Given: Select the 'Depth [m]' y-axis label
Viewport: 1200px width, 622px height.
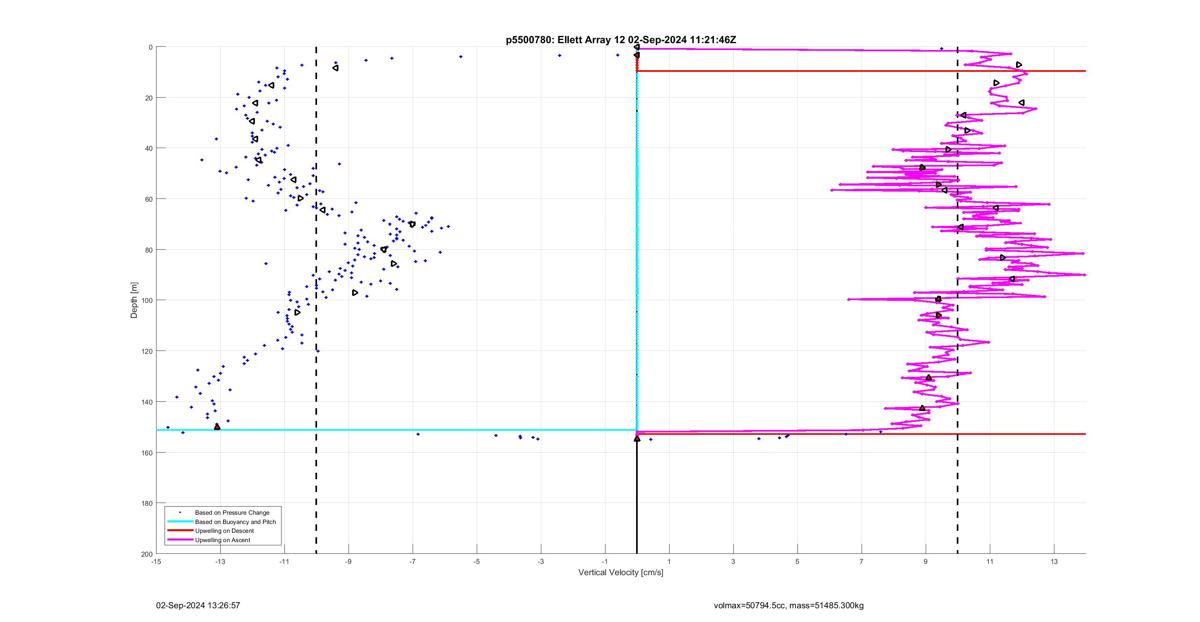Looking at the screenshot, I should tap(134, 300).
